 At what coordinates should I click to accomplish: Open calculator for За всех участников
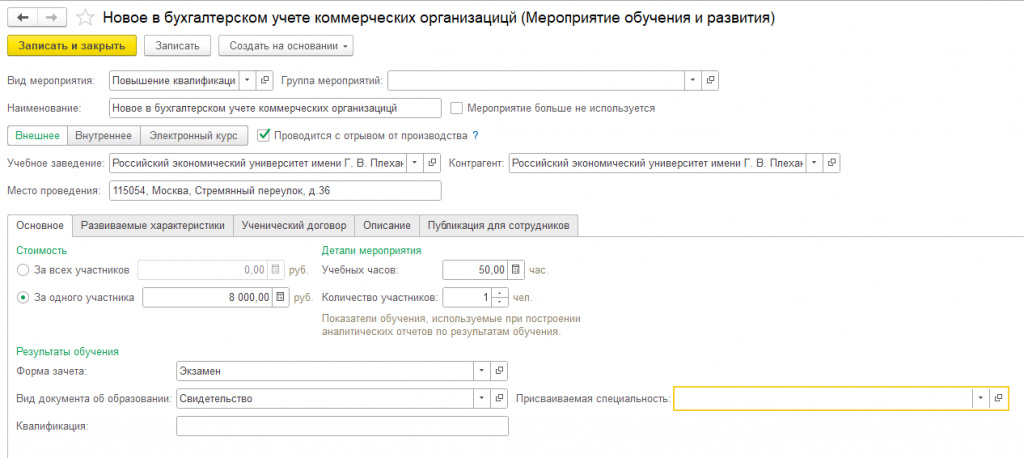point(276,269)
